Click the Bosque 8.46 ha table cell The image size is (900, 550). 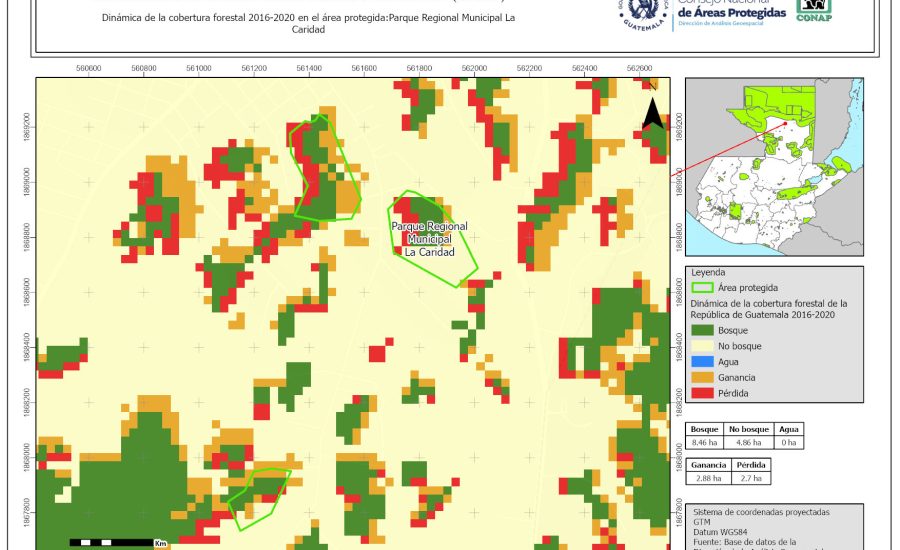tap(705, 441)
